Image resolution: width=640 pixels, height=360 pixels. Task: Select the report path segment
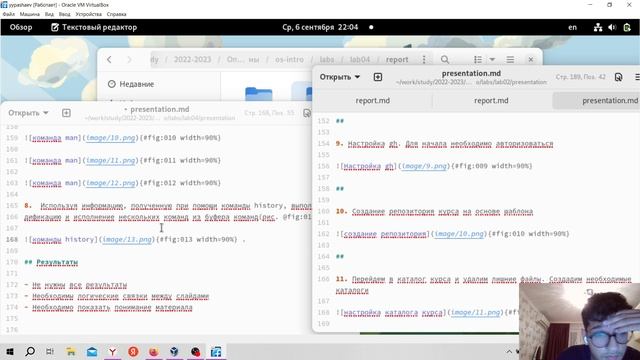(x=397, y=60)
